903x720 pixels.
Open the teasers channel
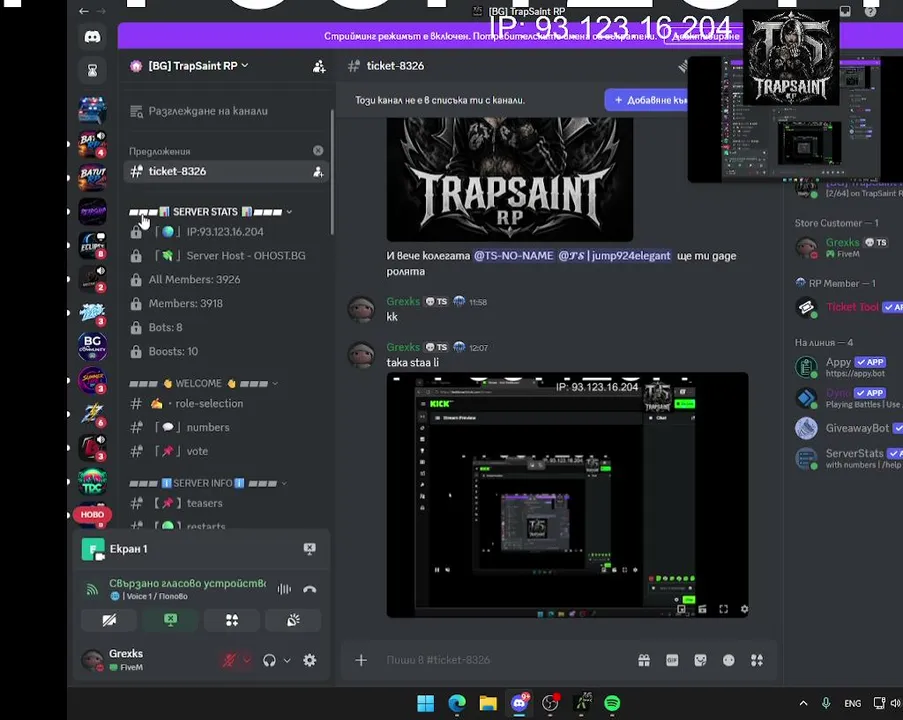click(226, 503)
